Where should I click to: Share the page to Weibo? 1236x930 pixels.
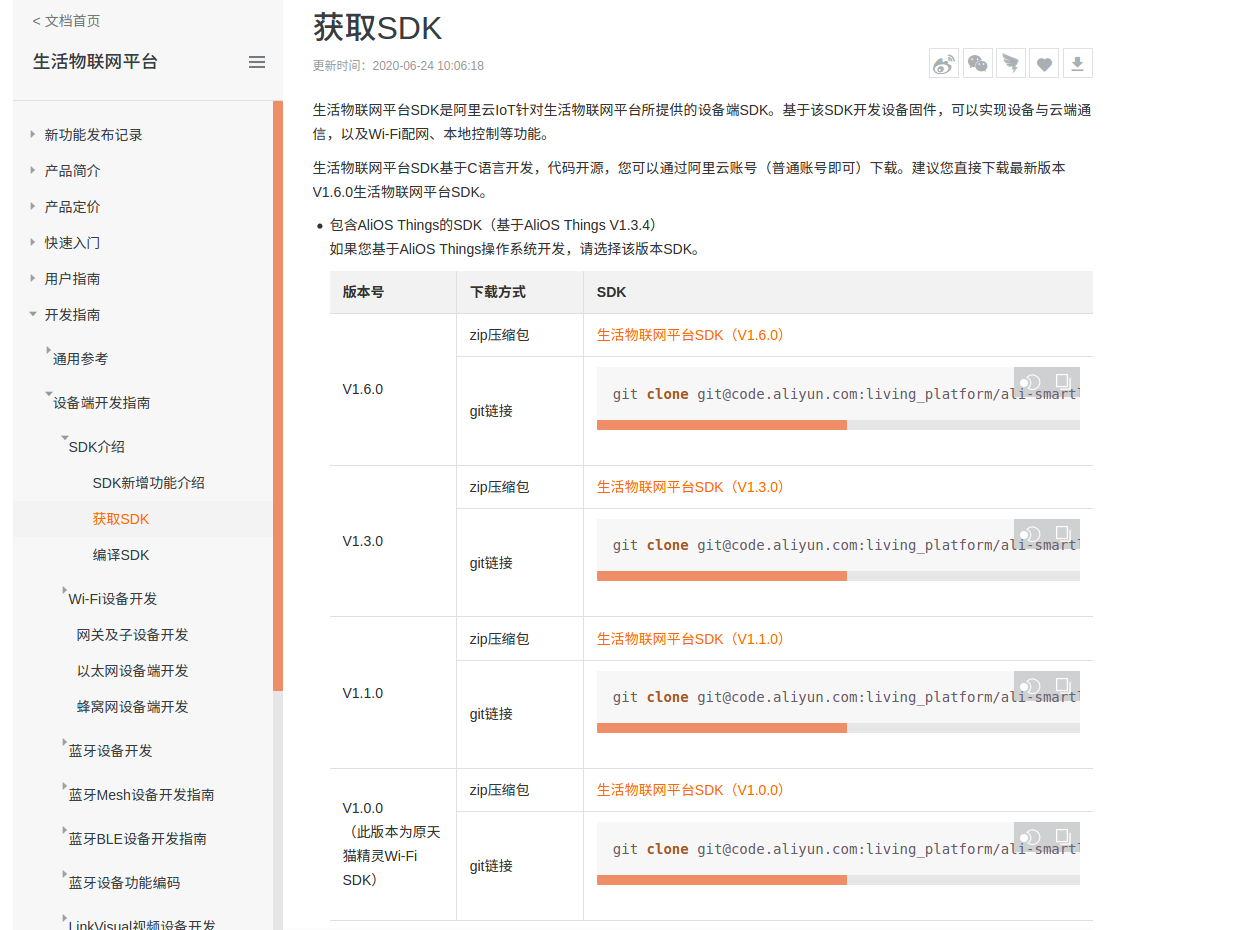click(x=944, y=64)
